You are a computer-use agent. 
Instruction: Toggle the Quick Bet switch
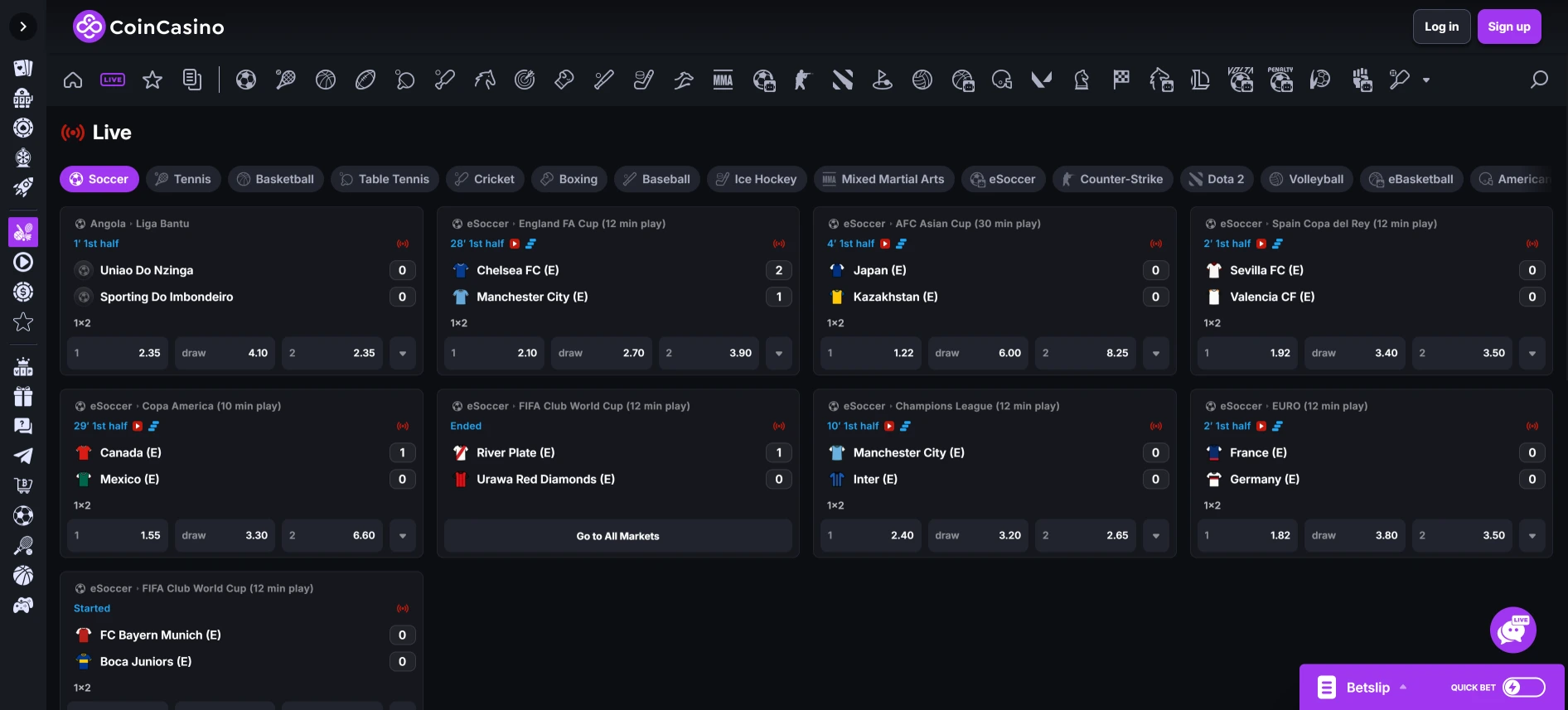[1524, 687]
